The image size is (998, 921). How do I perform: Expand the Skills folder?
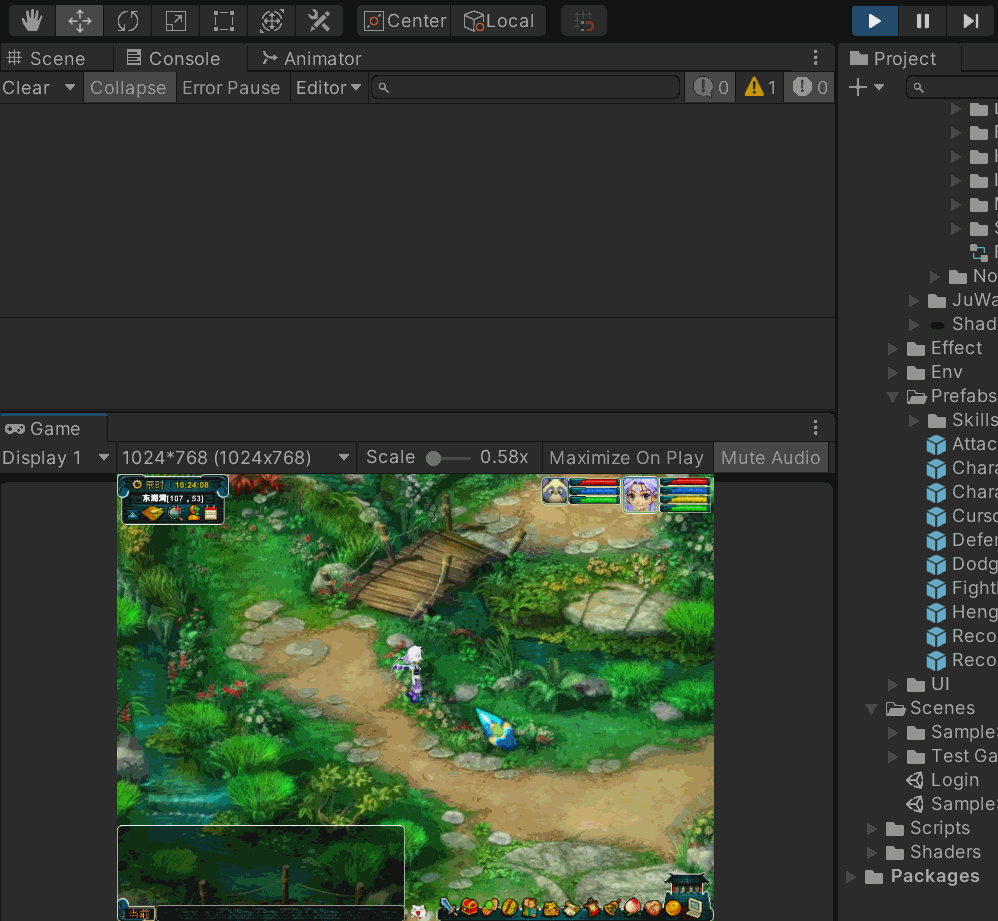click(914, 421)
